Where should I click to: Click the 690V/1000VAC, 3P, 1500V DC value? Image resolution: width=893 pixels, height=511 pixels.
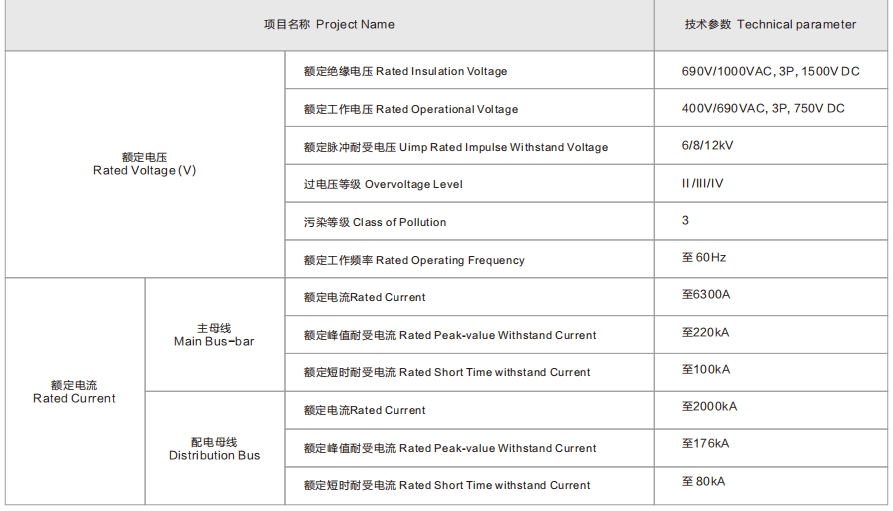tap(770, 71)
